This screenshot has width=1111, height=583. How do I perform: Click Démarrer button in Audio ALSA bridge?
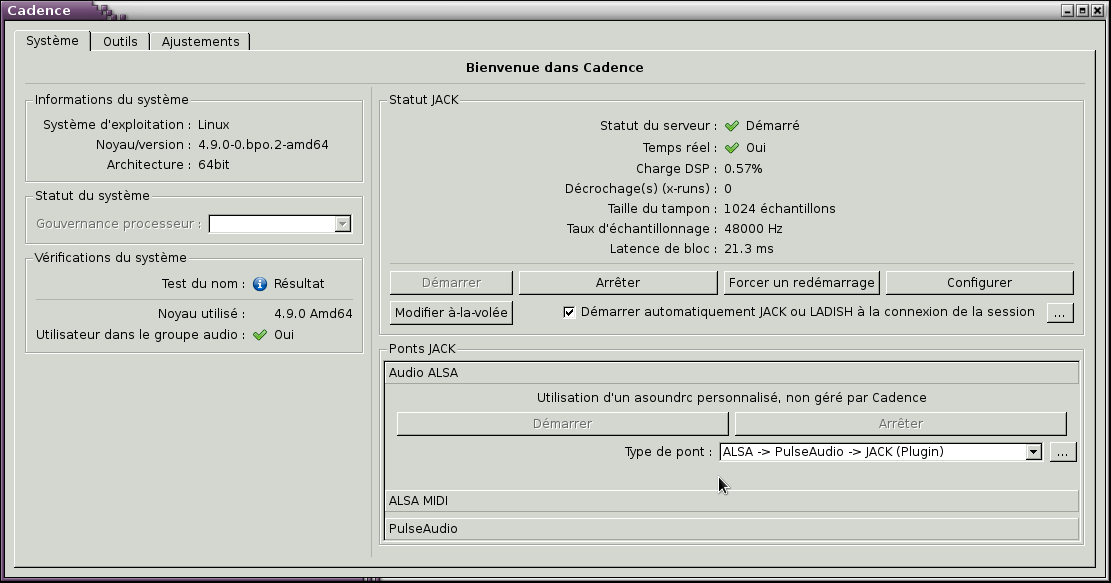tap(563, 424)
